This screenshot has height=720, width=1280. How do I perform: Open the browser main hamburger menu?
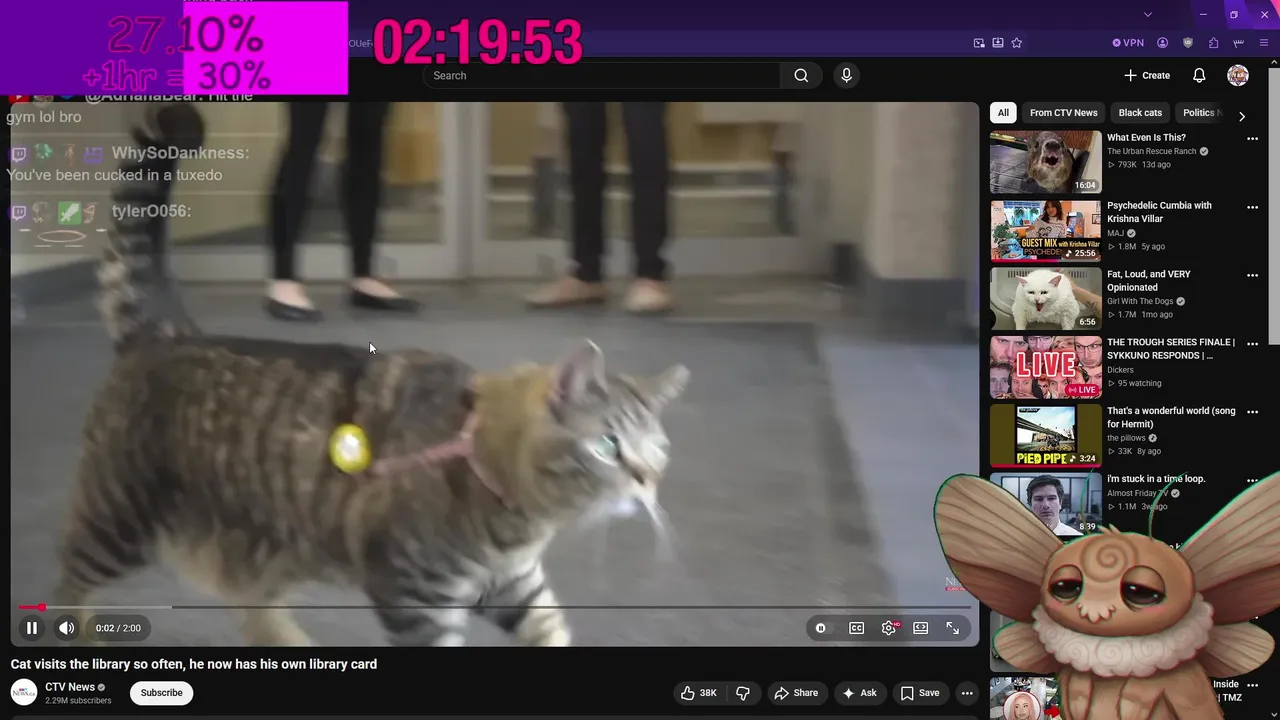coord(1264,43)
